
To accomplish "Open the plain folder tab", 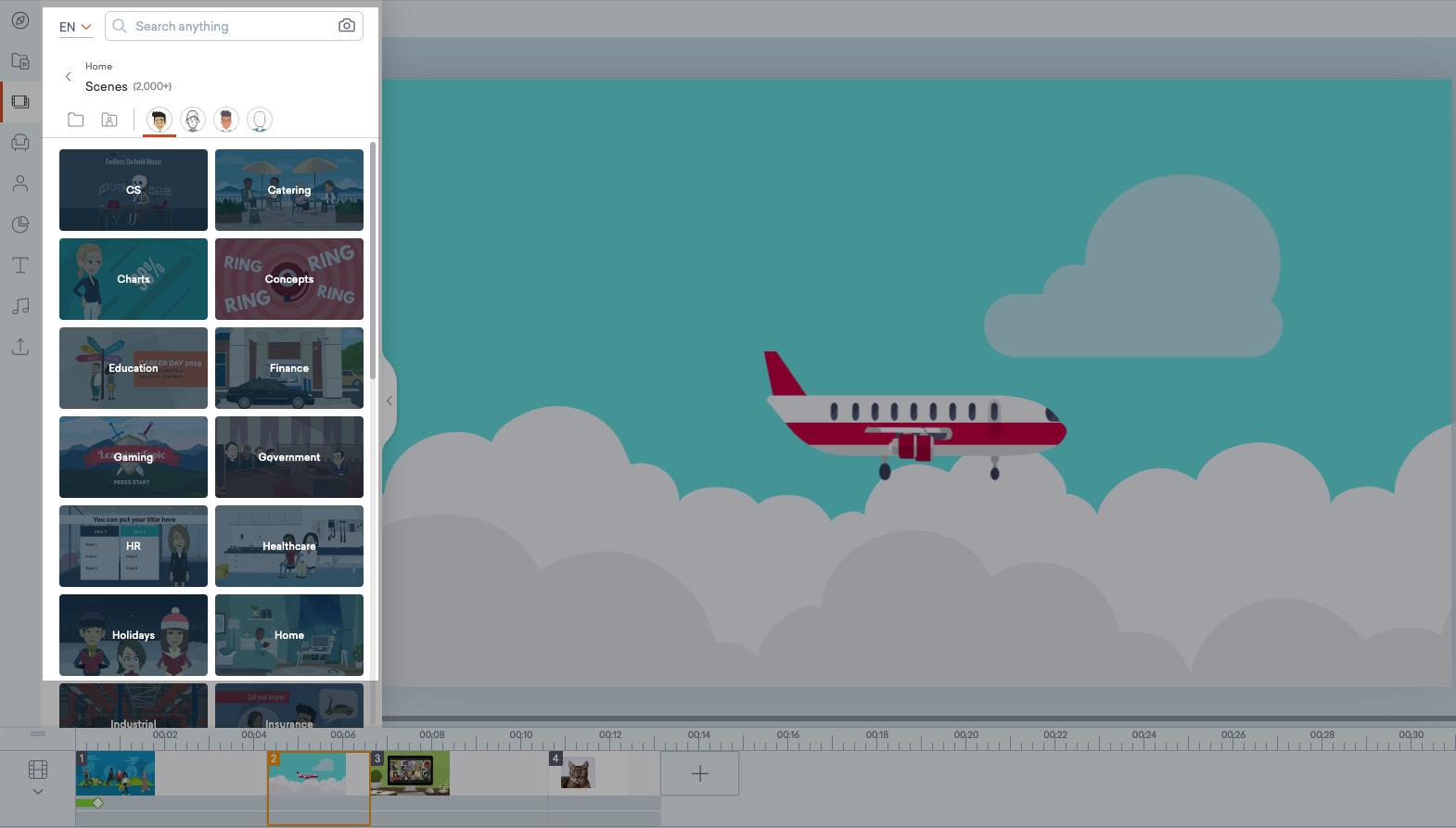I will click(x=76, y=120).
